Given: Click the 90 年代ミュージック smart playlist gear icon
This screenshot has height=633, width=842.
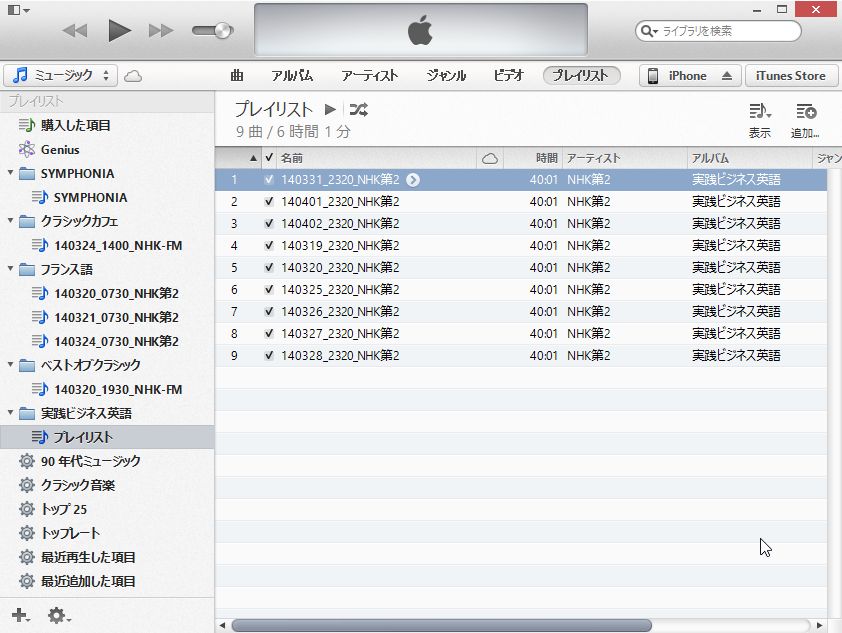Looking at the screenshot, I should point(27,461).
